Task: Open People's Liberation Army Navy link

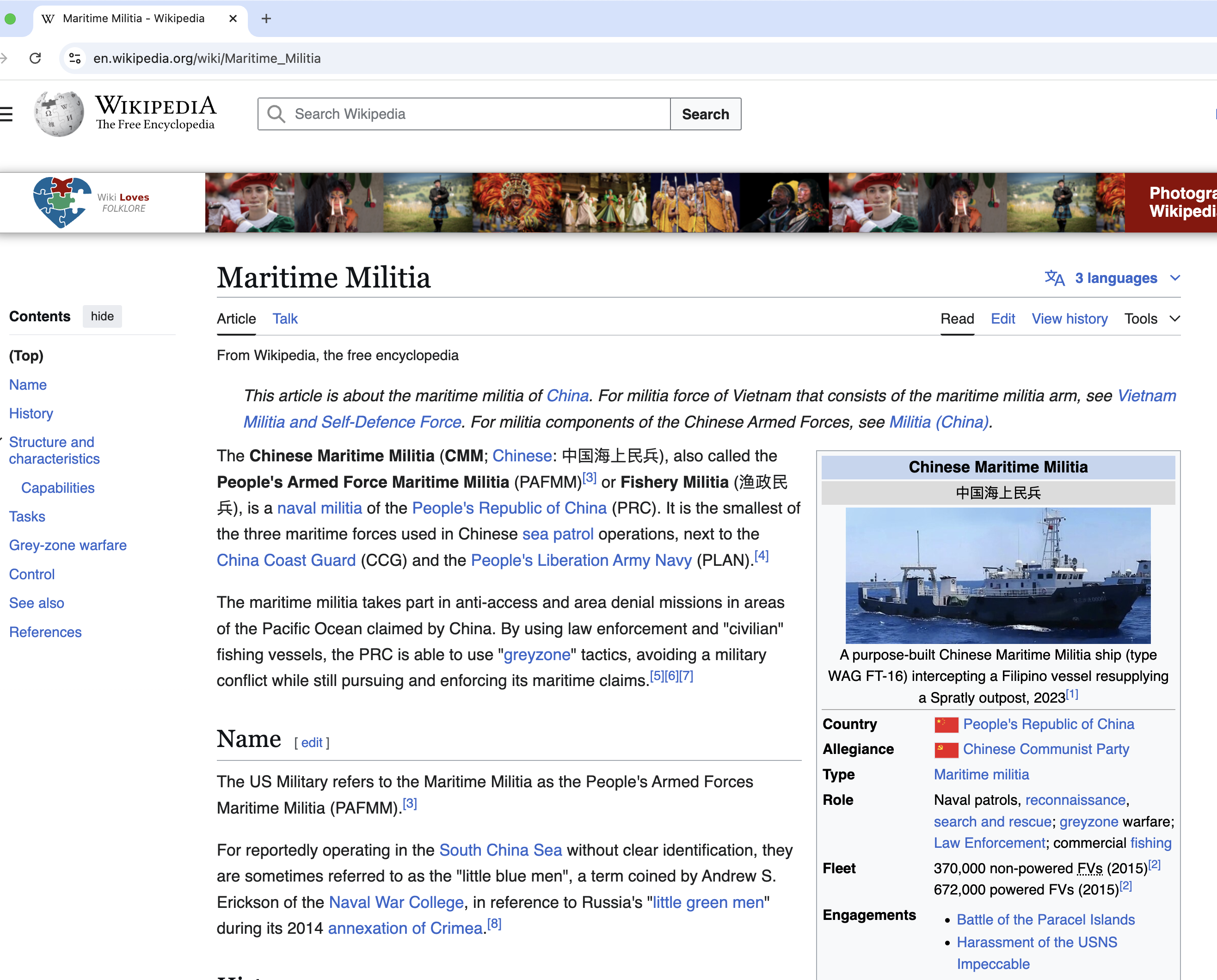Action: click(581, 560)
